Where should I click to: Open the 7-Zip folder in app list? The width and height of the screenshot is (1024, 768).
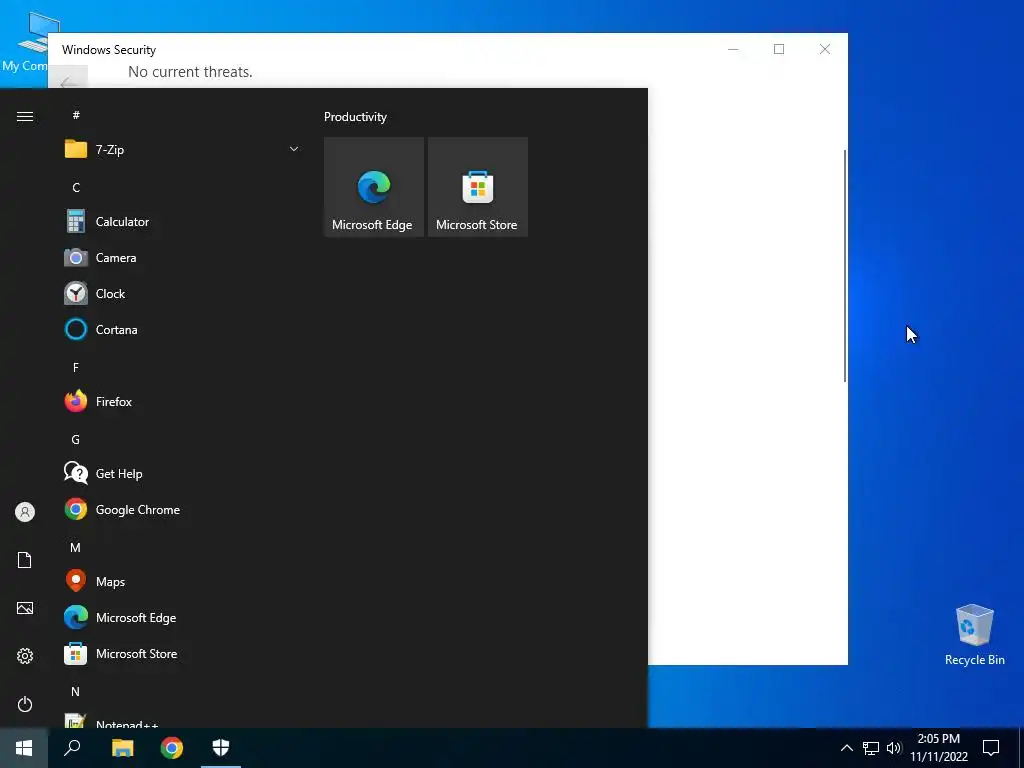[183, 150]
